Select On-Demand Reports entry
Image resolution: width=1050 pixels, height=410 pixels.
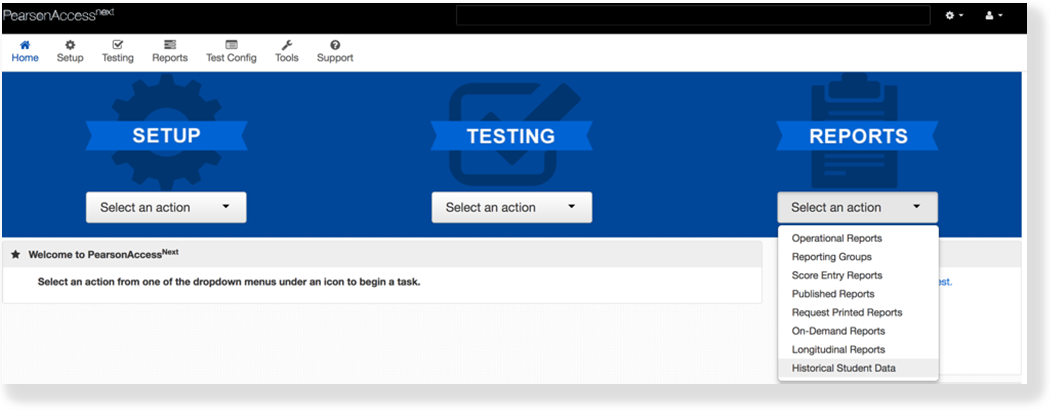[x=838, y=331]
